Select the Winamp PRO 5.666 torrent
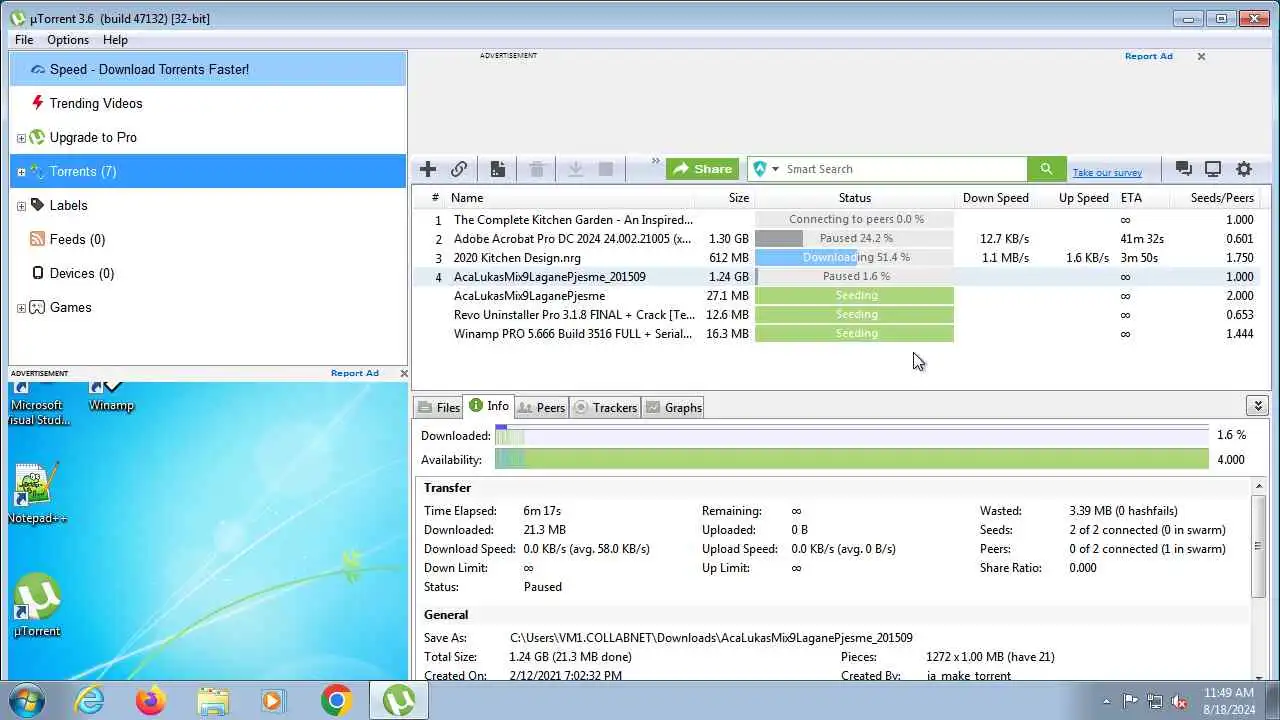 (x=841, y=333)
